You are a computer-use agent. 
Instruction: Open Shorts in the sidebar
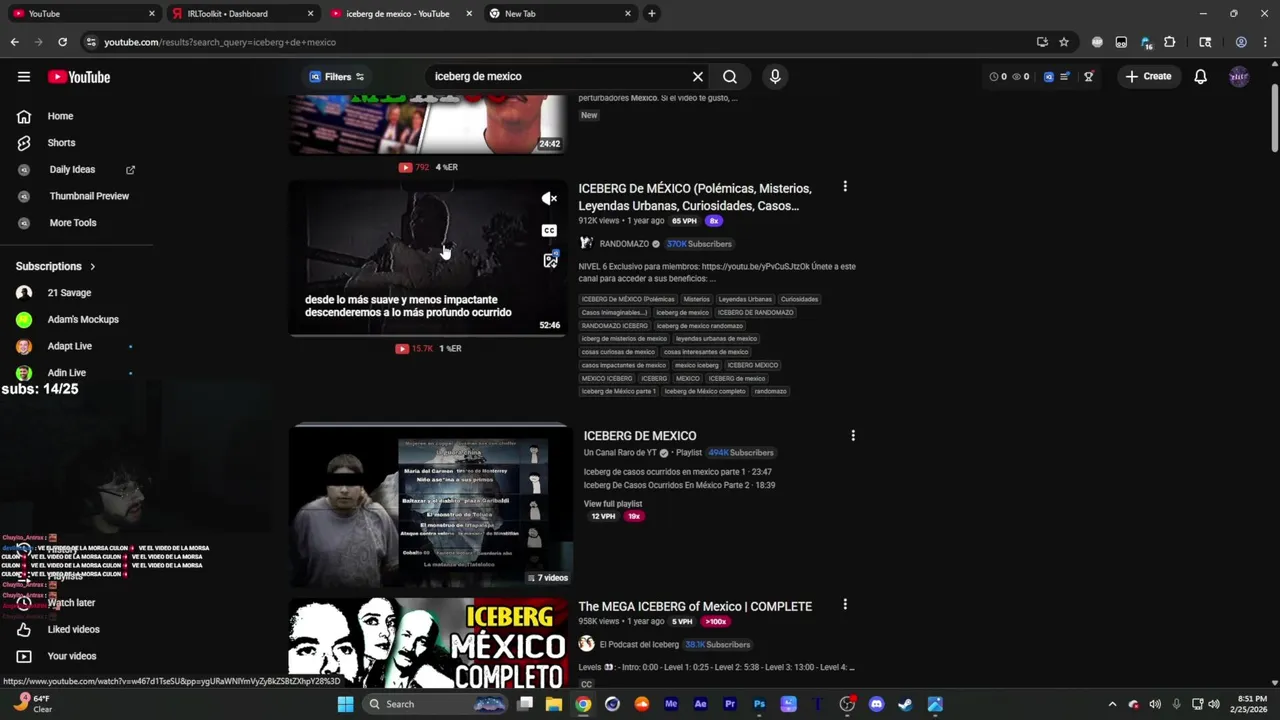coord(61,143)
